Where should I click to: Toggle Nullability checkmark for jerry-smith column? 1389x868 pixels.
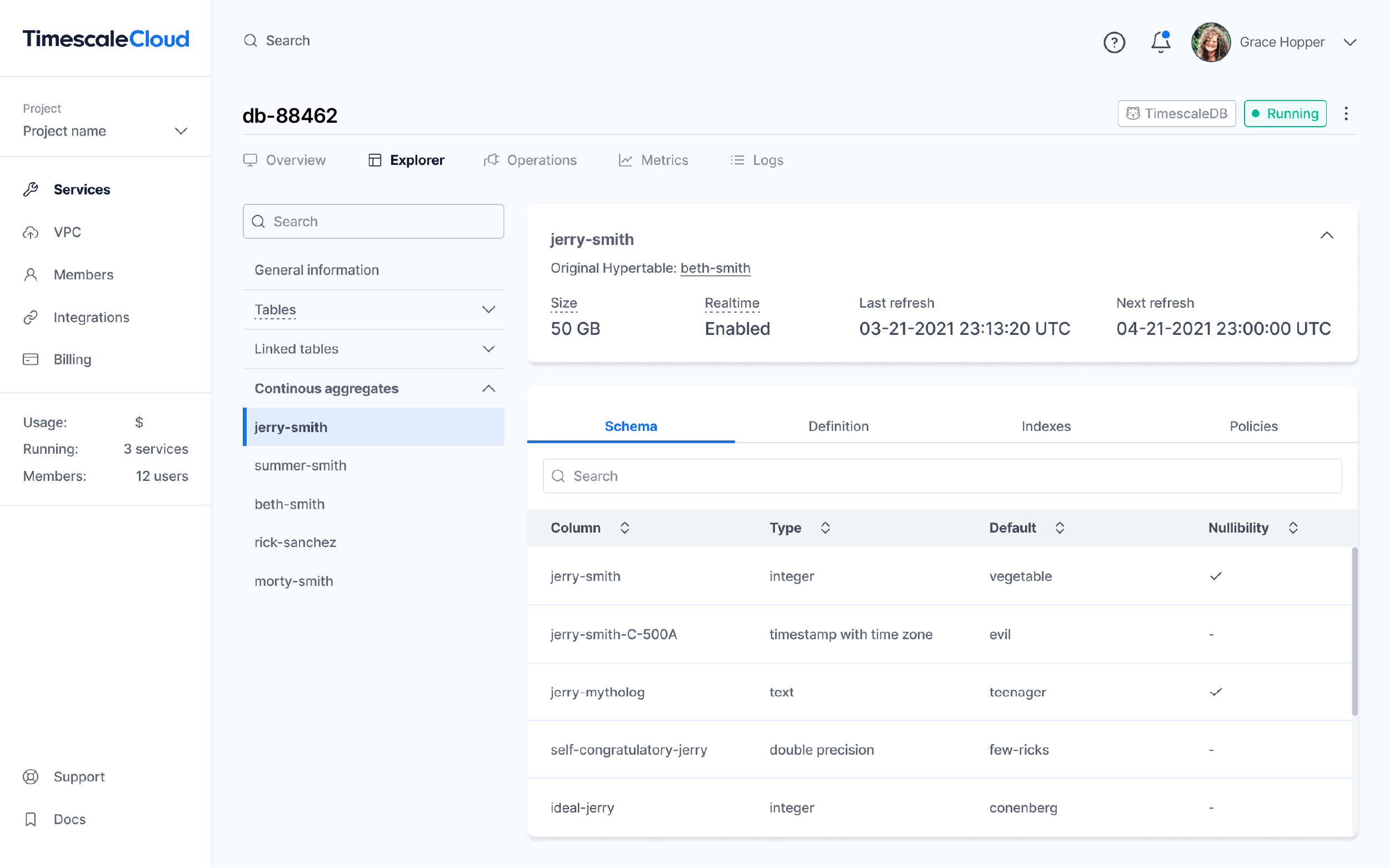(x=1216, y=576)
